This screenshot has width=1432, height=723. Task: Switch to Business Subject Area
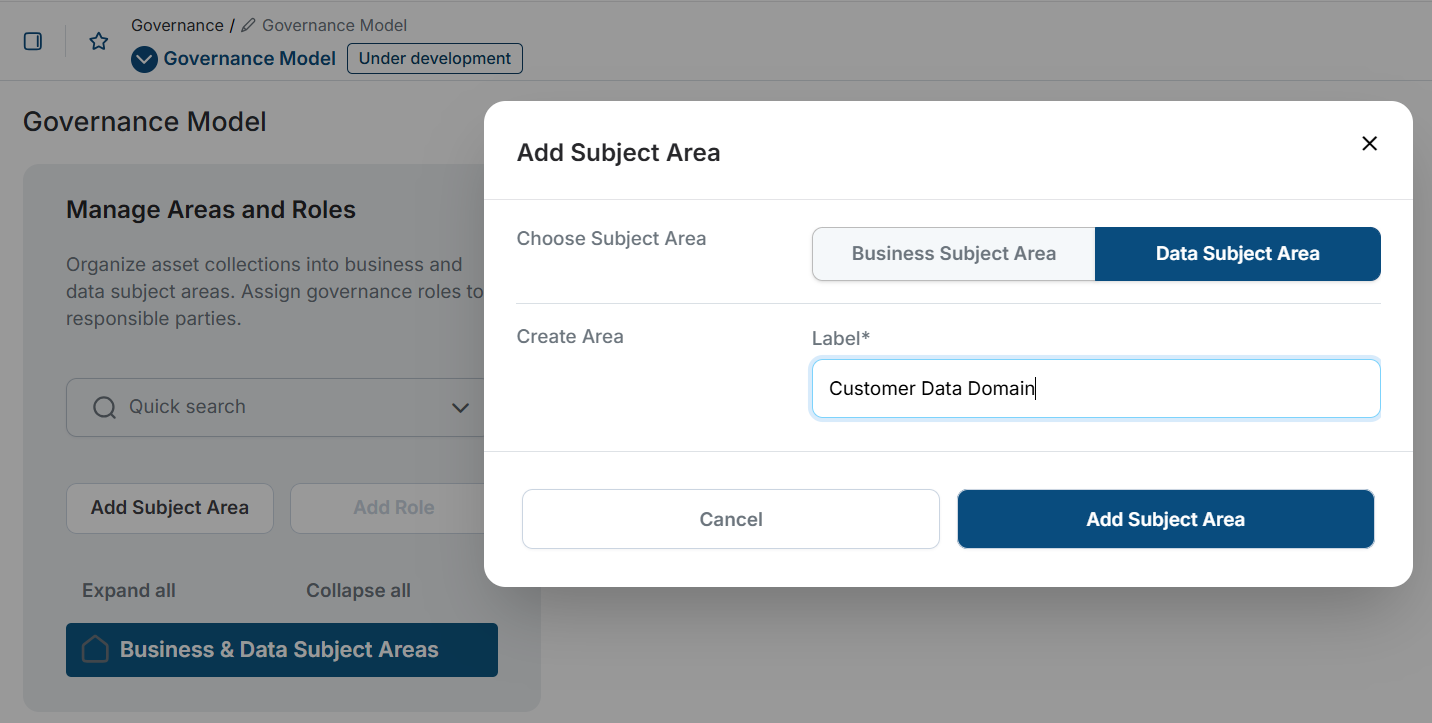[x=952, y=254]
